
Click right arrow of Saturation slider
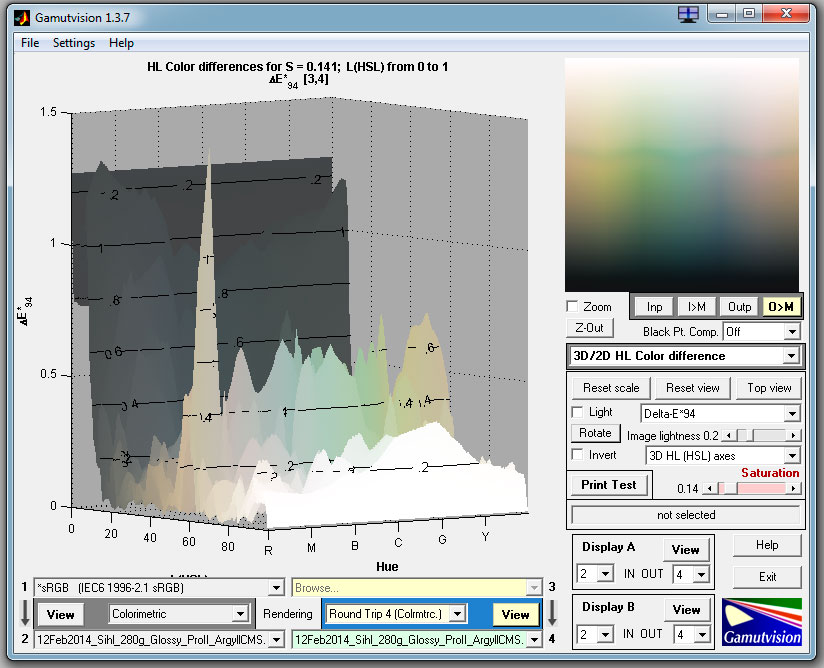point(794,488)
